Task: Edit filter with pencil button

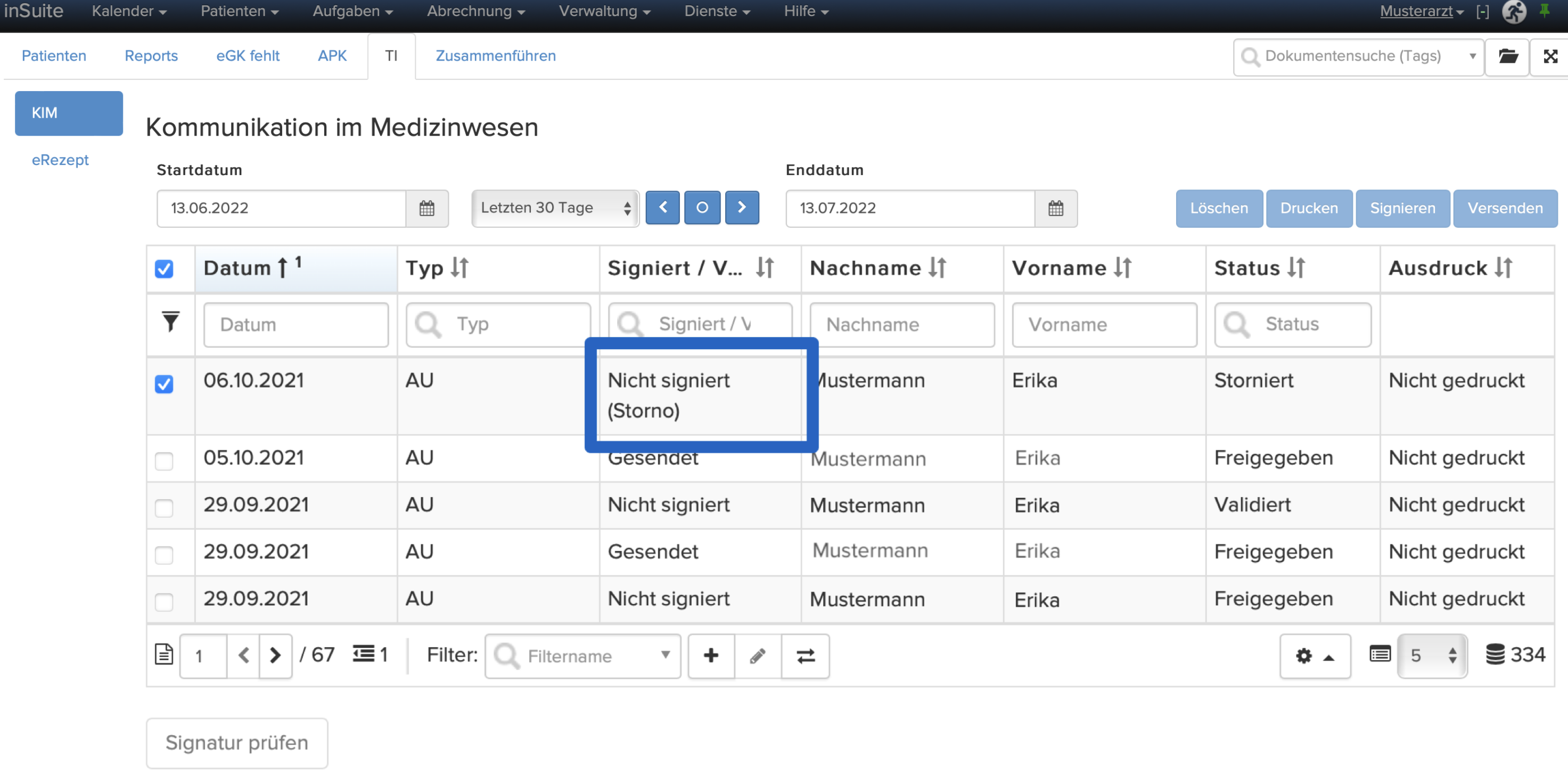Action: [x=758, y=655]
